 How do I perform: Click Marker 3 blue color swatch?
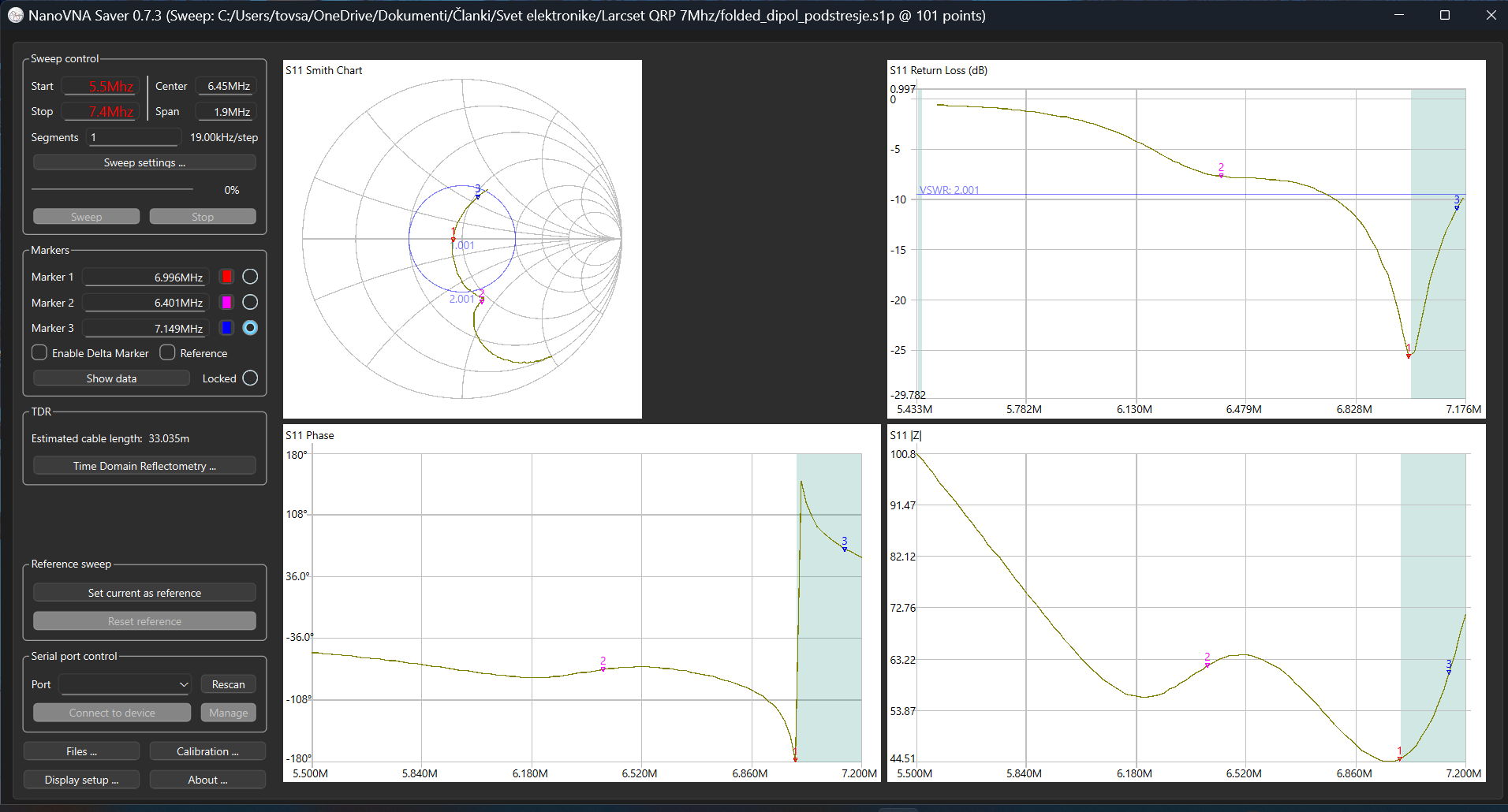coord(227,328)
